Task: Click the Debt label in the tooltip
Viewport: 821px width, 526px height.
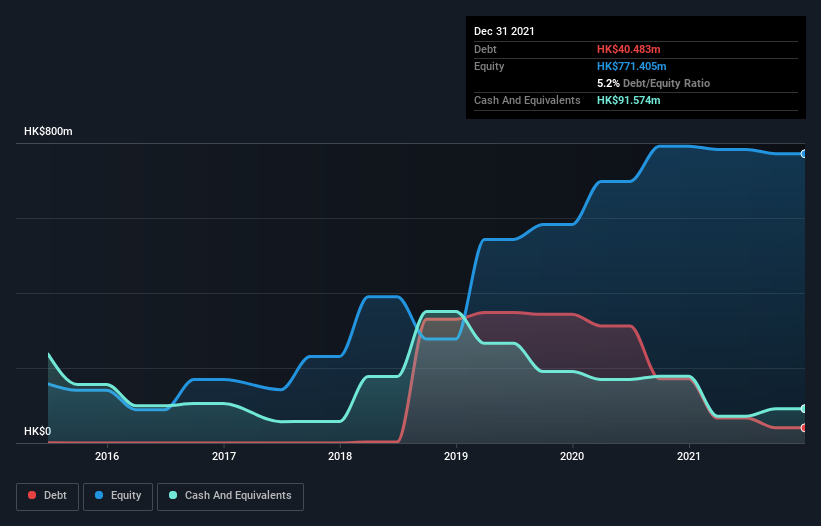Action: click(x=485, y=49)
